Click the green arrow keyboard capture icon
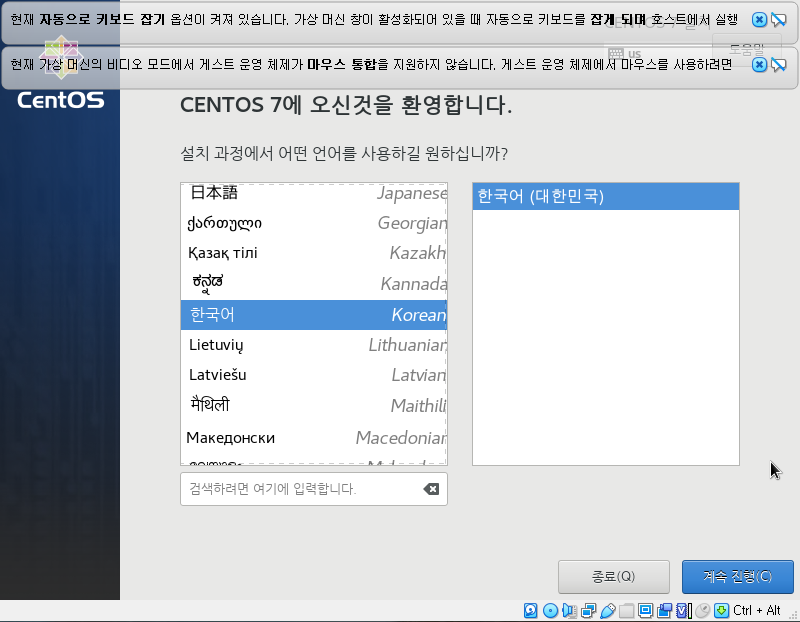Image resolution: width=800 pixels, height=622 pixels. (x=721, y=610)
